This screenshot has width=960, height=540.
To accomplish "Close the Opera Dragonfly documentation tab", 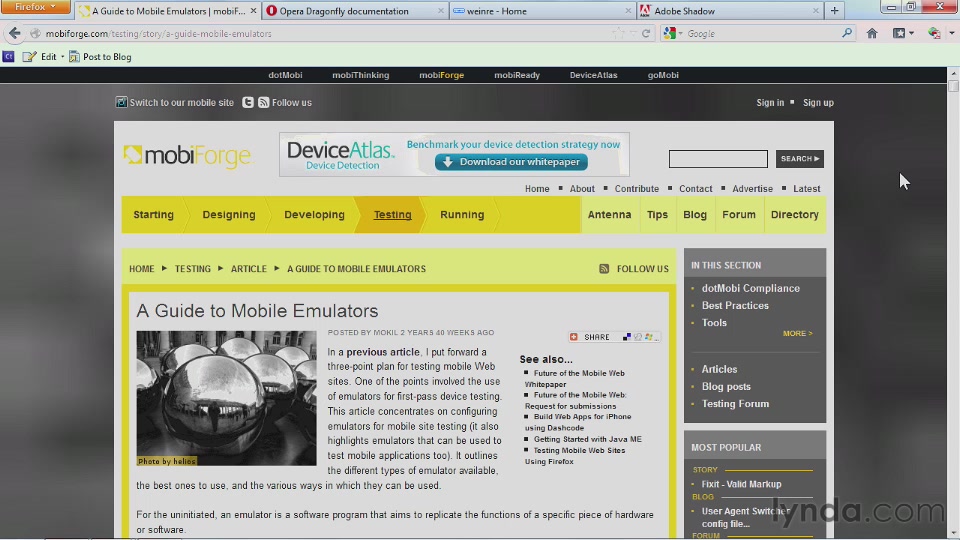I will 440,11.
